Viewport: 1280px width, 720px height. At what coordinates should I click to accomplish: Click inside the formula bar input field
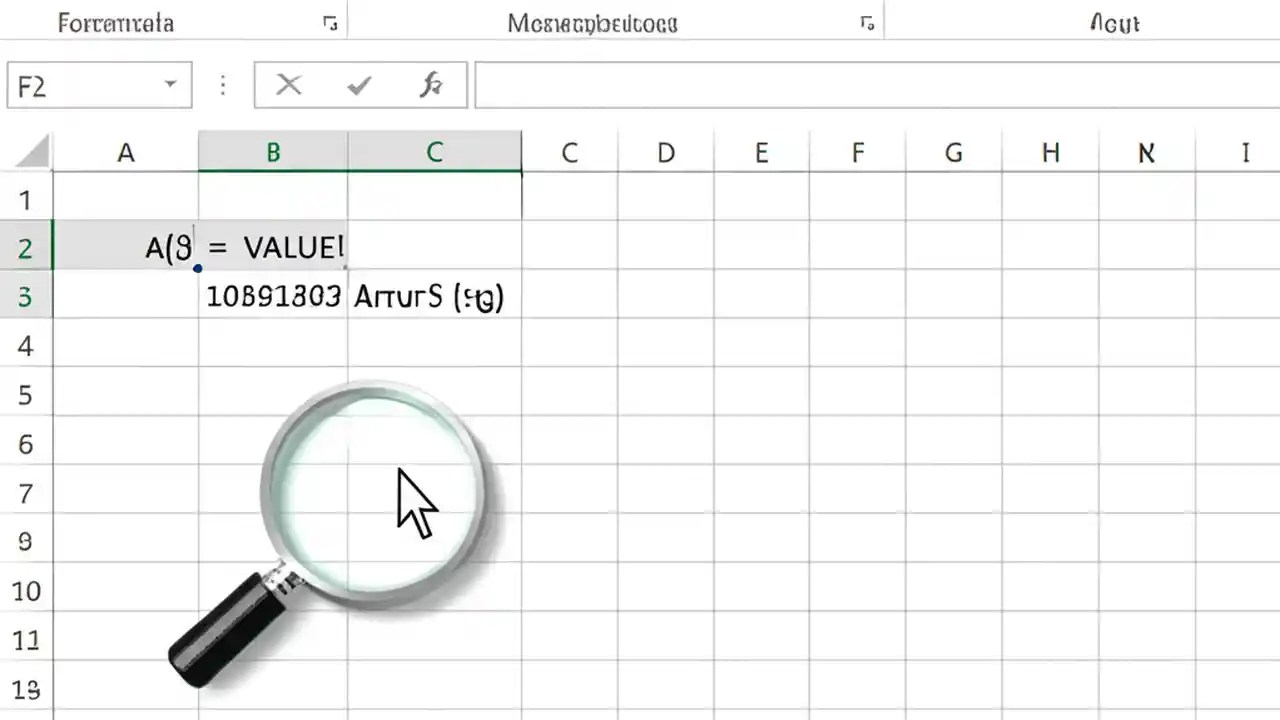[870, 85]
